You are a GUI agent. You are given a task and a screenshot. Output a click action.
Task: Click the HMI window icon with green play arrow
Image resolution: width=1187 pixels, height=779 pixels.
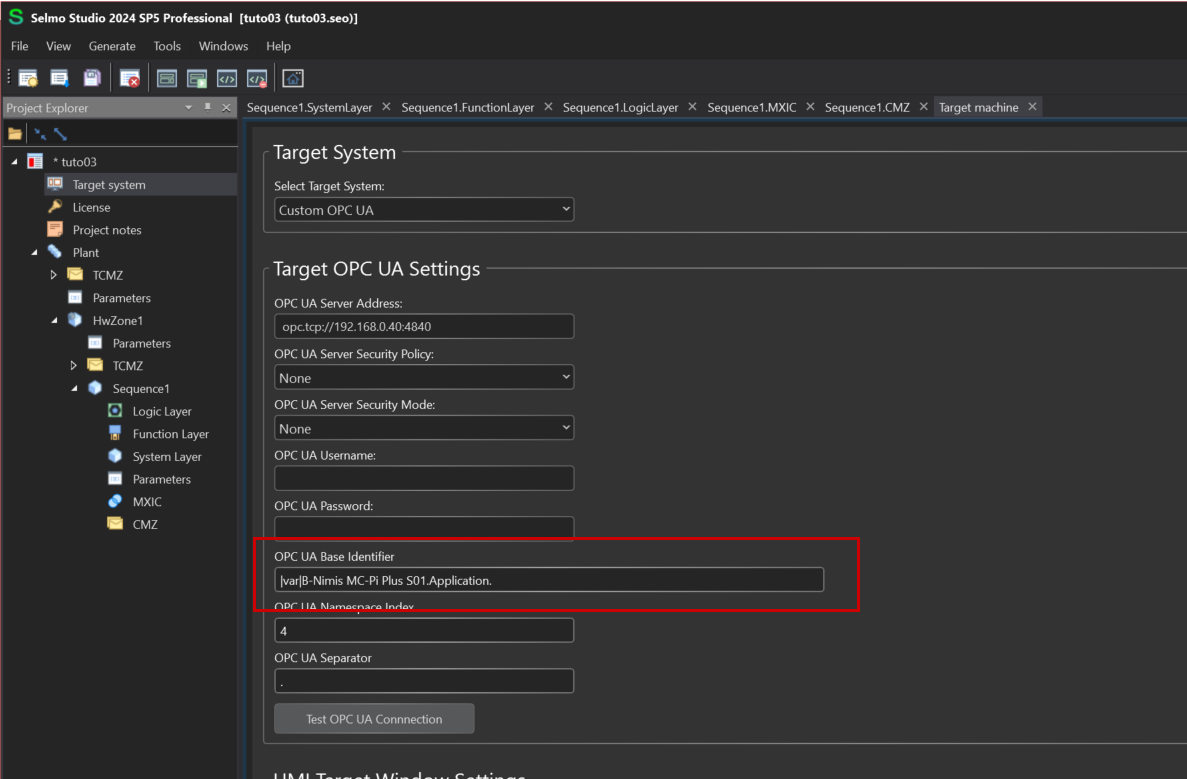click(197, 78)
